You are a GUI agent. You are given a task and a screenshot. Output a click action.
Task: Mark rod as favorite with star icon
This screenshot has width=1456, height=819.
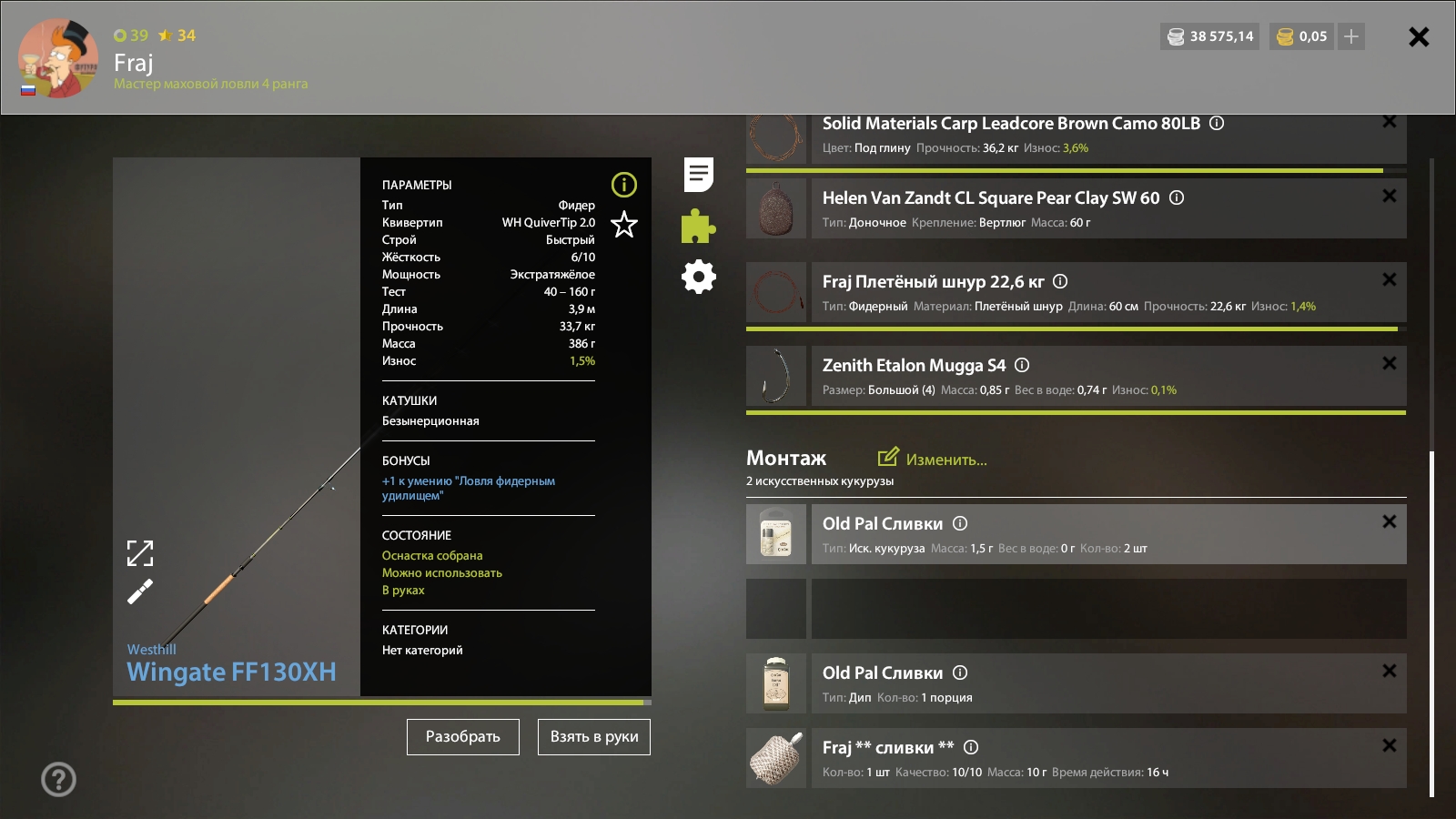[x=624, y=224]
